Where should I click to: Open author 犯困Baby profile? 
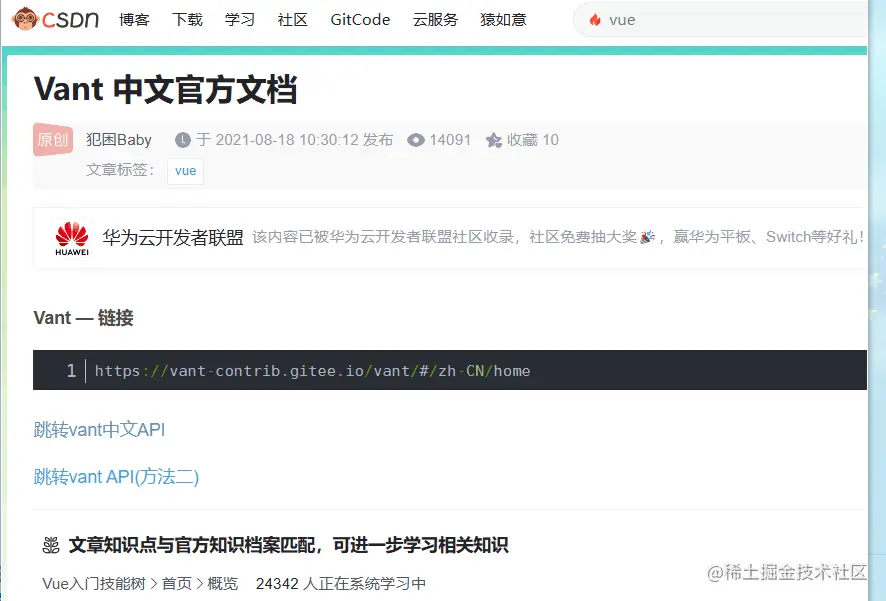coord(119,140)
